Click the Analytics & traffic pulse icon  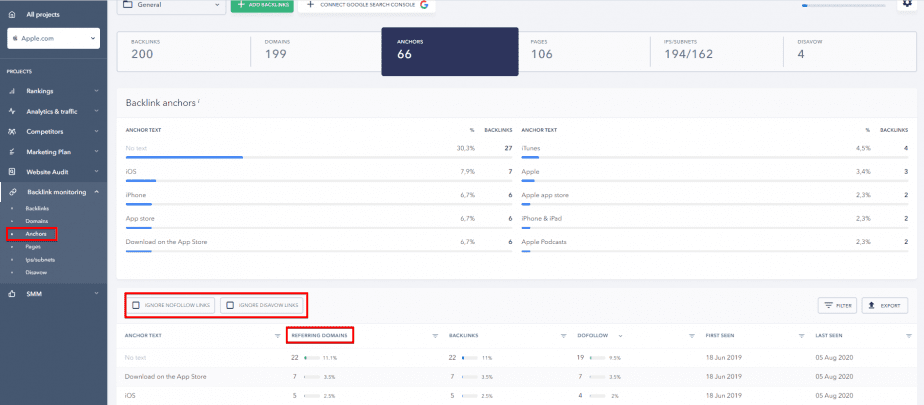[x=12, y=111]
